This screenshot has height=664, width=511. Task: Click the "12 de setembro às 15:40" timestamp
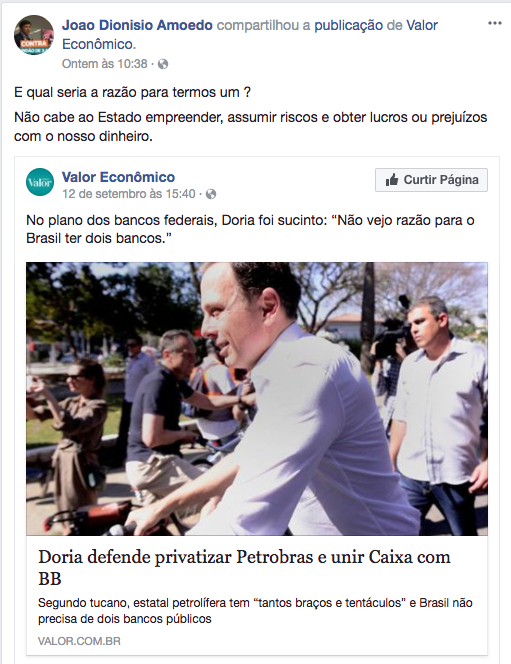click(x=129, y=194)
